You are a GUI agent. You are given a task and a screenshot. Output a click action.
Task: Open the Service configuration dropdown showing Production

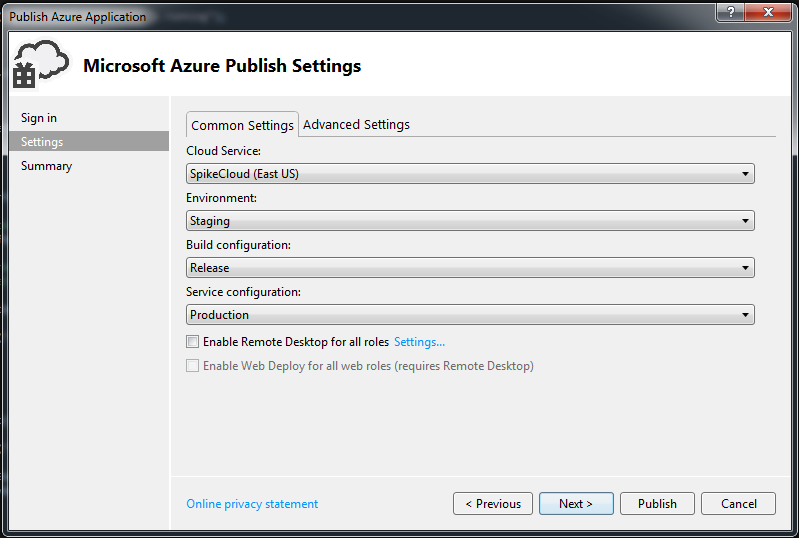coord(470,314)
